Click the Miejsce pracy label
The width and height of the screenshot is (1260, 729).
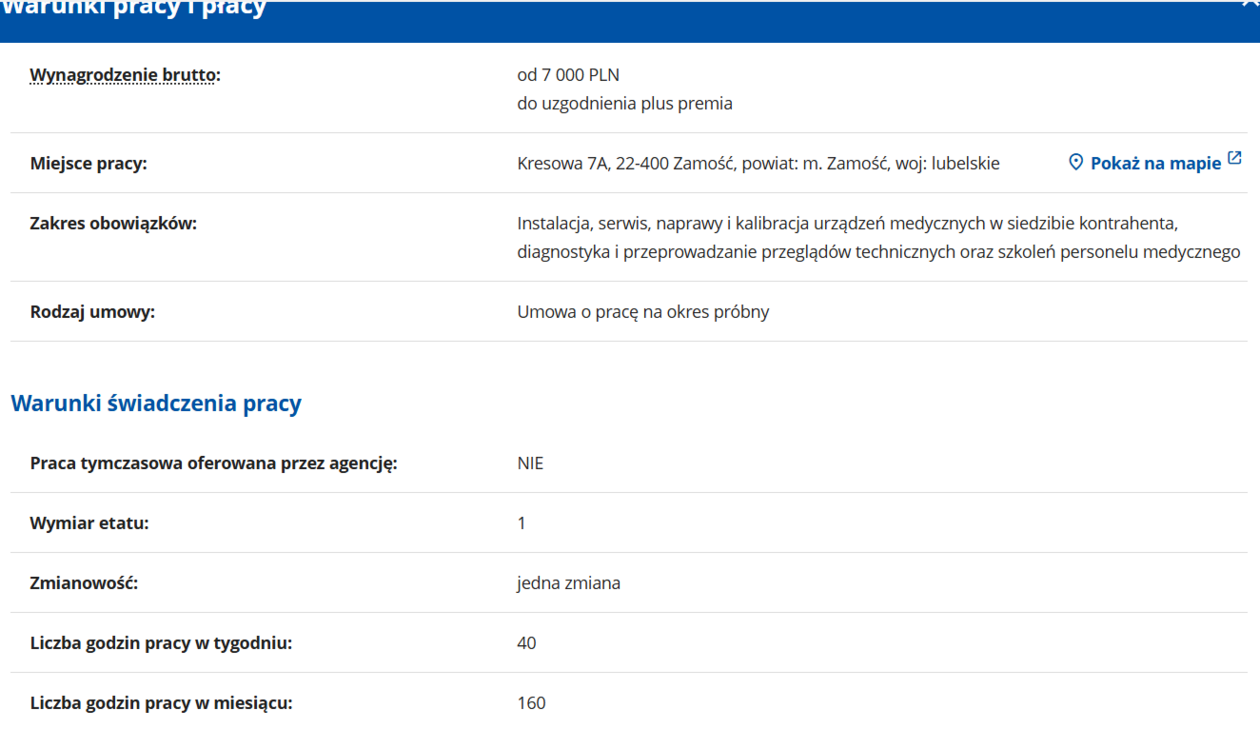tap(88, 163)
